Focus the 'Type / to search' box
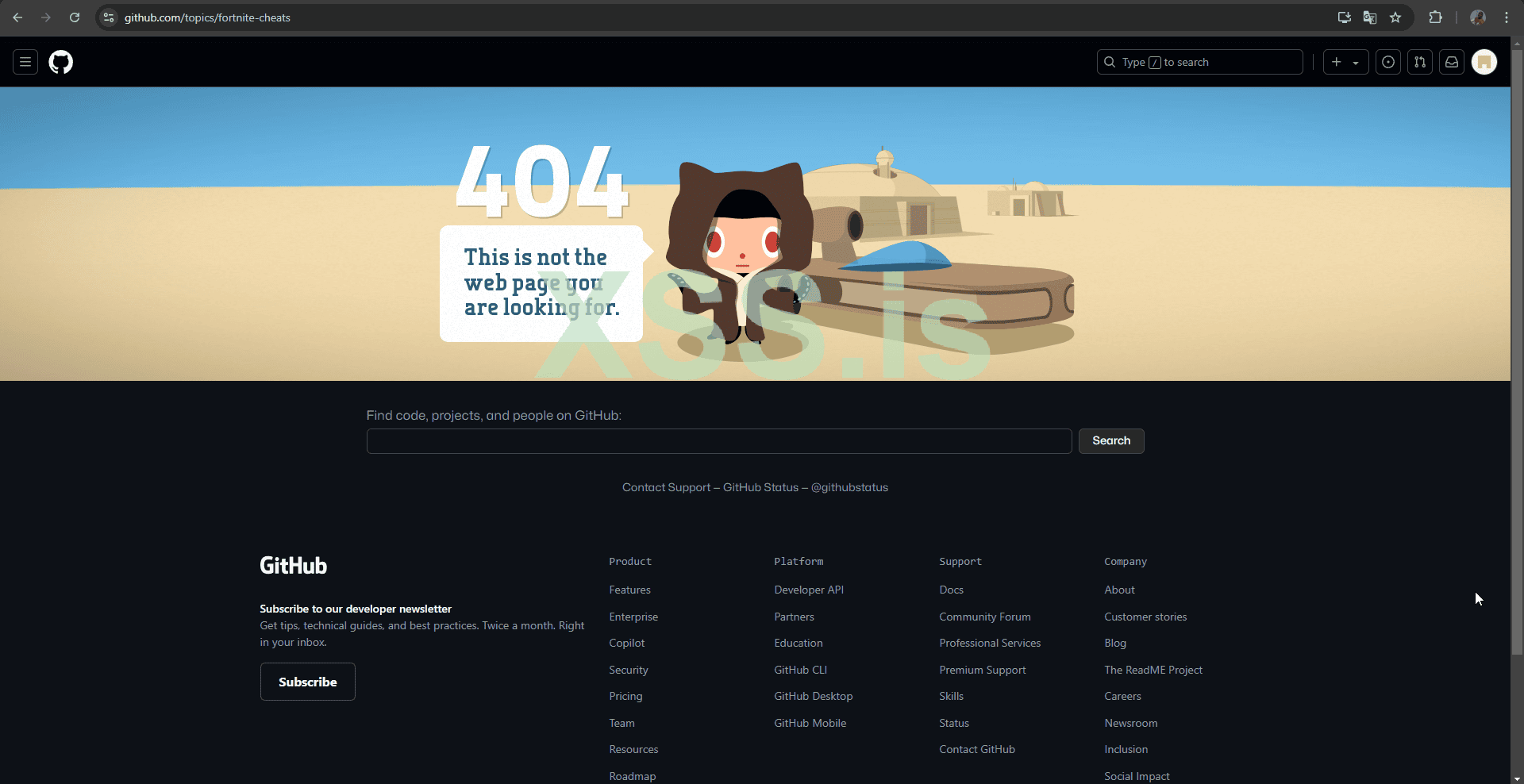 (1199, 62)
